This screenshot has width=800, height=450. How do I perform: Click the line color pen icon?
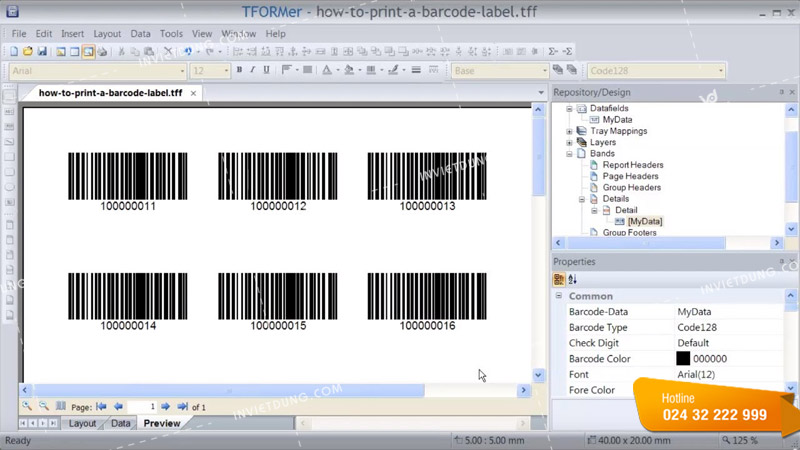[x=393, y=70]
